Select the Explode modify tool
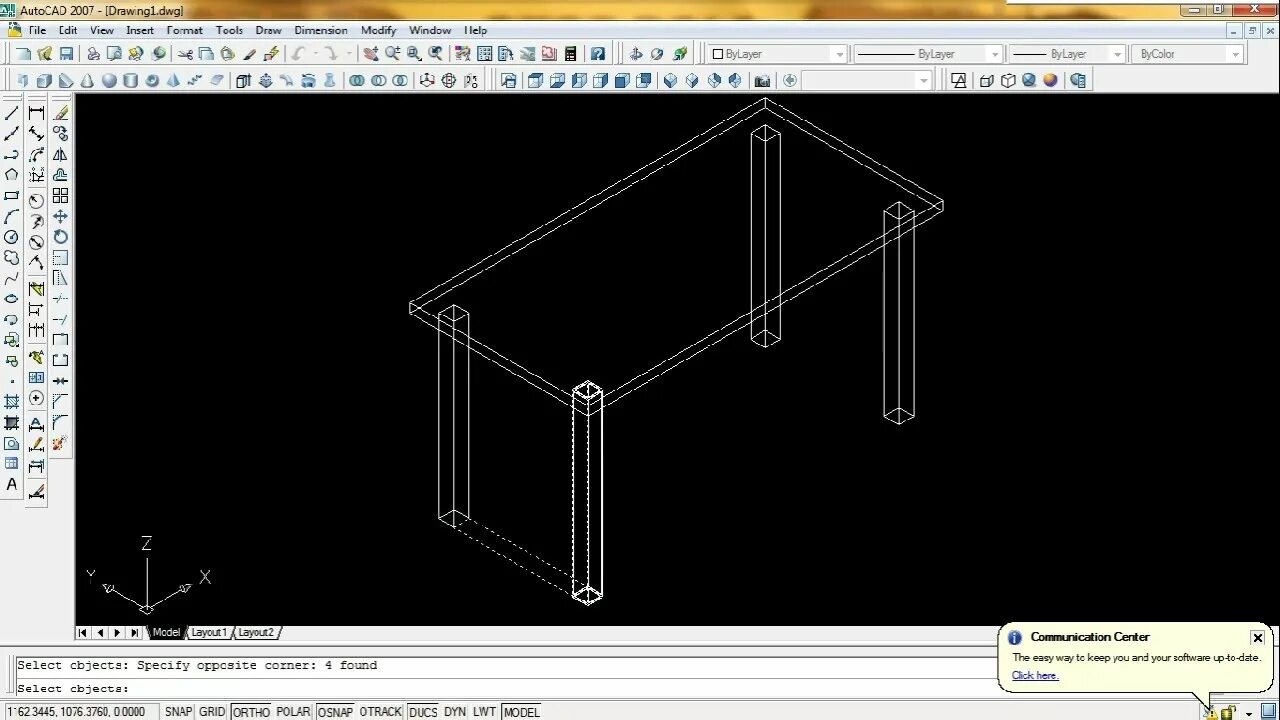1280x720 pixels. pos(60,442)
